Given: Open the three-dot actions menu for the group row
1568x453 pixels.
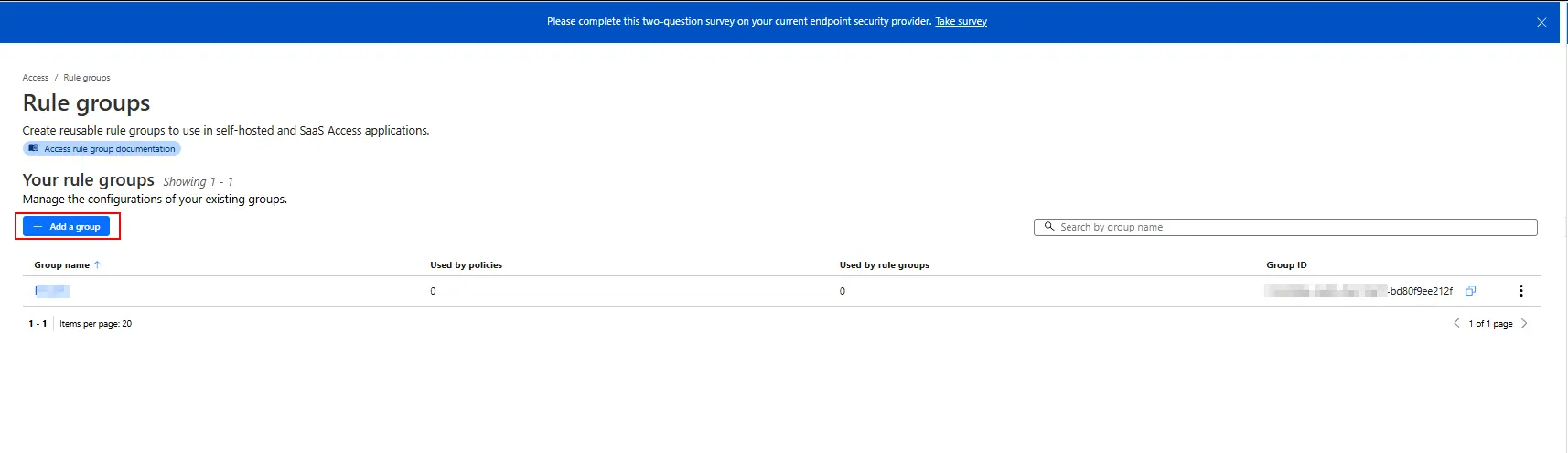Looking at the screenshot, I should (1520, 291).
